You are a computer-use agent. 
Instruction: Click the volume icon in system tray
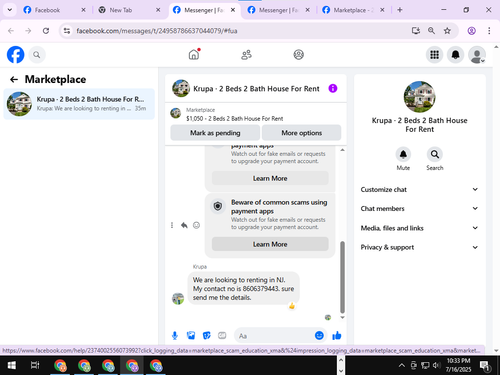tap(436, 366)
